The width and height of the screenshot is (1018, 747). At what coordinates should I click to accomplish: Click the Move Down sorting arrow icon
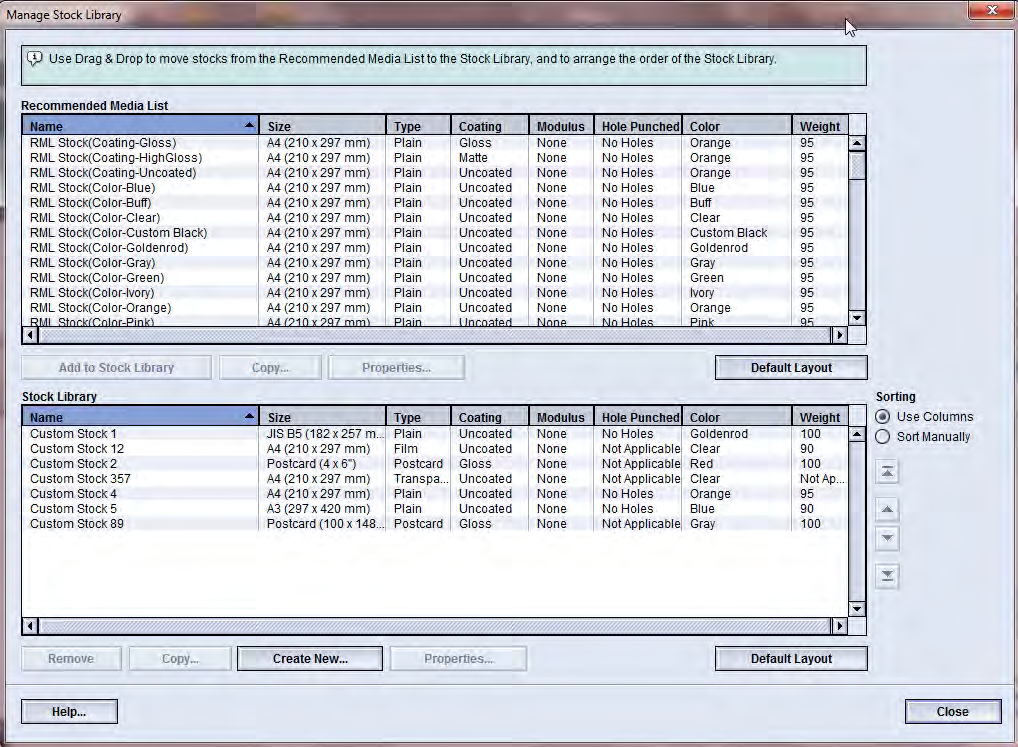pyautogui.click(x=887, y=537)
